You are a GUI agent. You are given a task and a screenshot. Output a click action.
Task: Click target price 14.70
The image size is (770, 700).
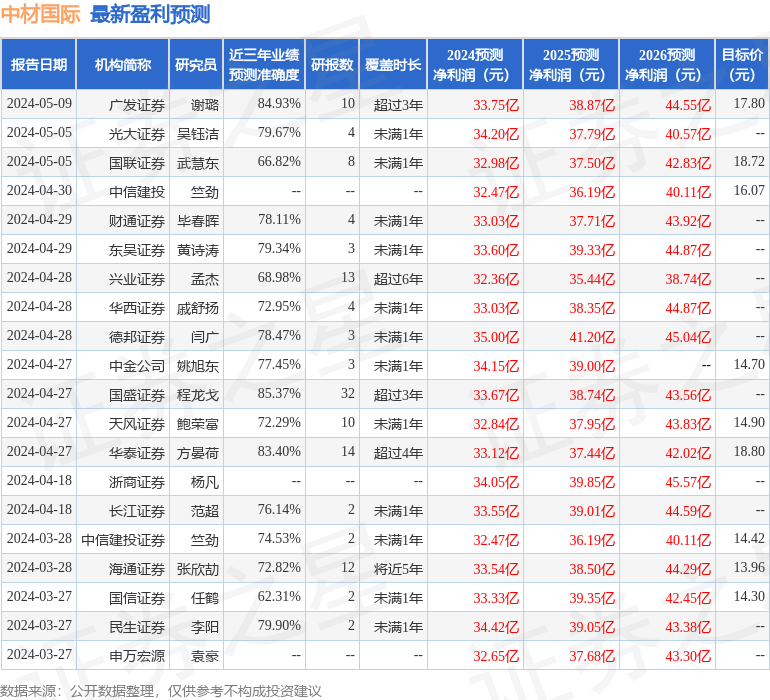coord(749,364)
